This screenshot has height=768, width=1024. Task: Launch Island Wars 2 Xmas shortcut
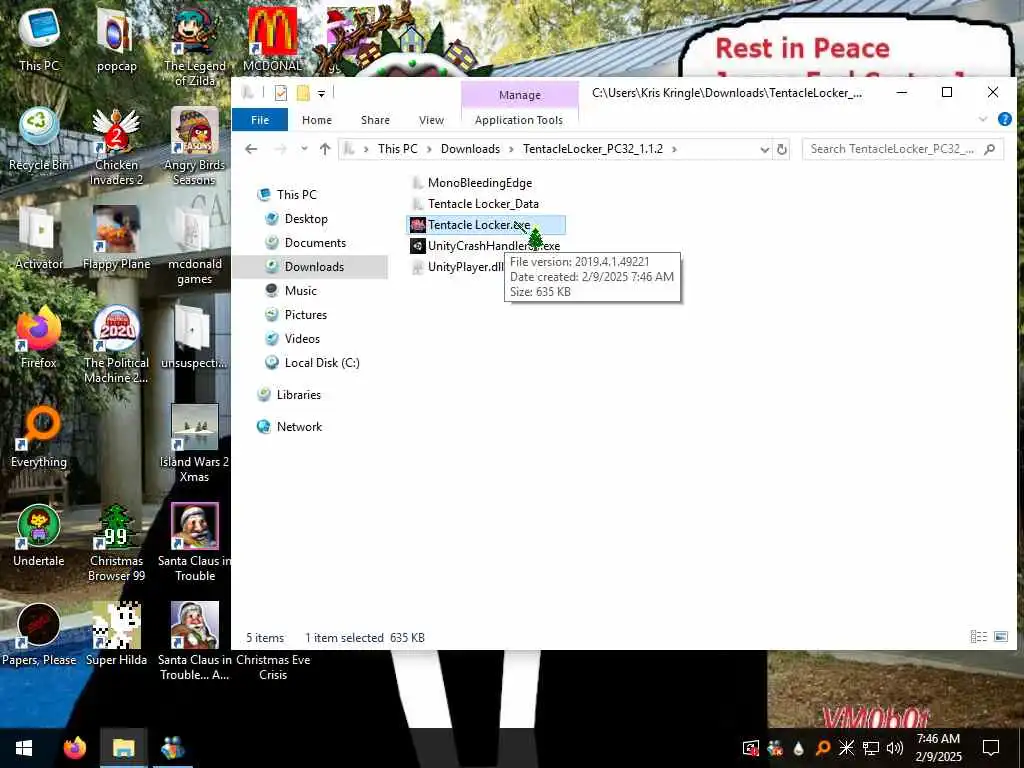(195, 444)
